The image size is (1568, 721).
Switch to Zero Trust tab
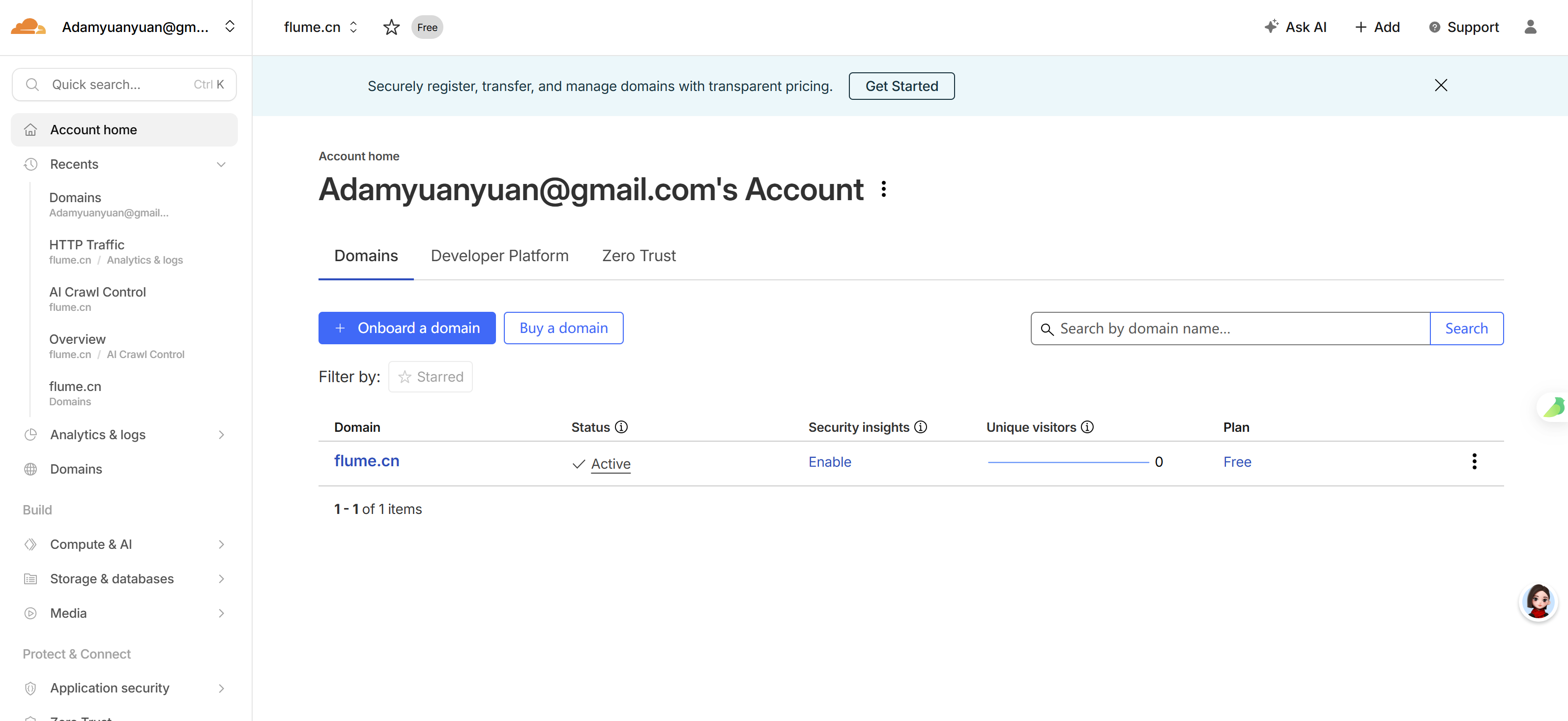point(639,256)
